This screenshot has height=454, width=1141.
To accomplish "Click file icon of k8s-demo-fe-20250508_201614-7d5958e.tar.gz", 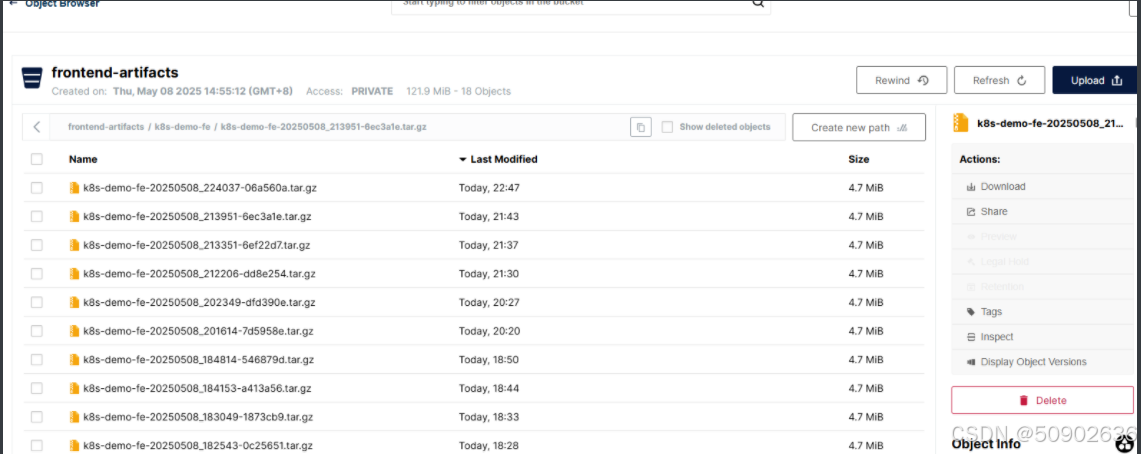I will [x=74, y=331].
